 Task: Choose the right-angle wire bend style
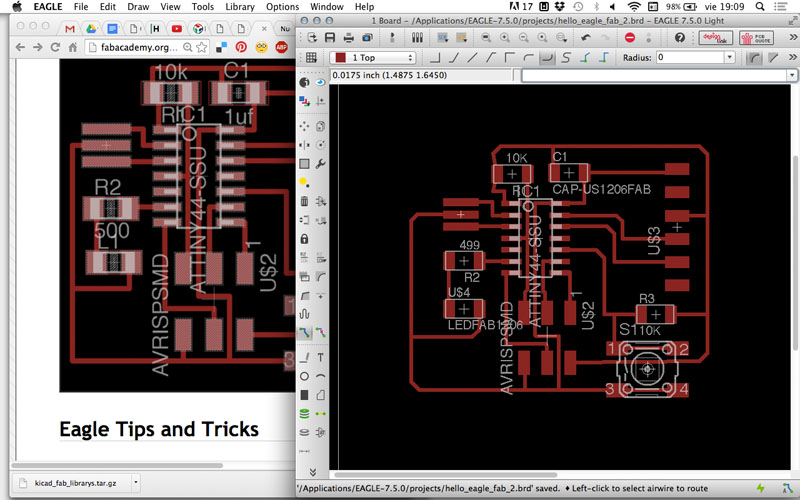point(435,58)
